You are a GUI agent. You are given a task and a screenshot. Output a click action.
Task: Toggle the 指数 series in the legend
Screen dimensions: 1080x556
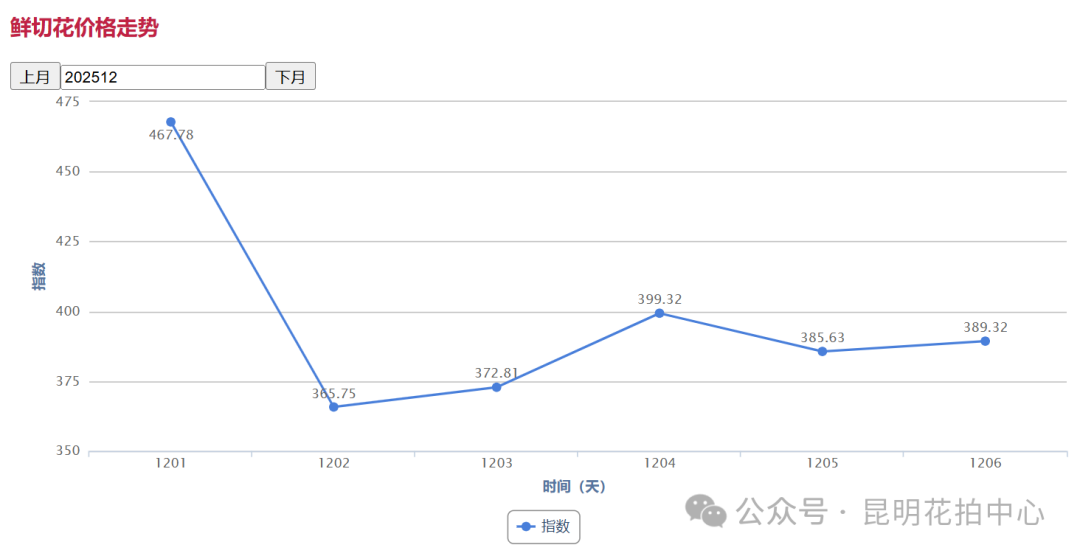(x=543, y=526)
